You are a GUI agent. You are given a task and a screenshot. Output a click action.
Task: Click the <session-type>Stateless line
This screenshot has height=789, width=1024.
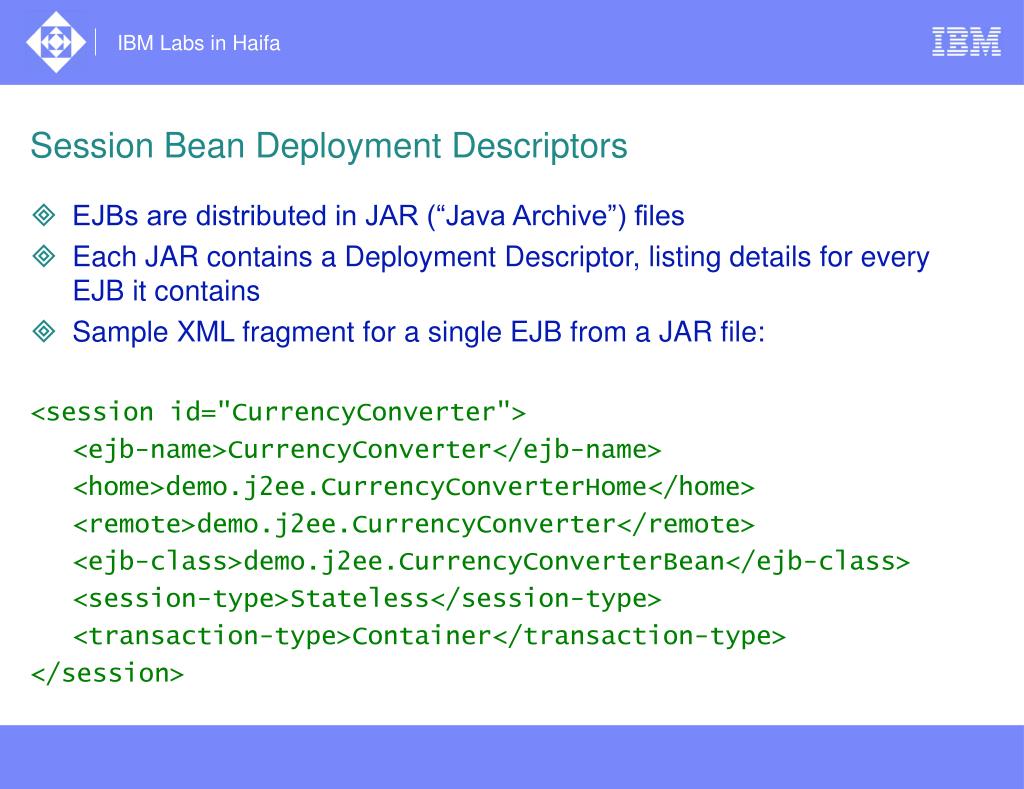pos(367,599)
